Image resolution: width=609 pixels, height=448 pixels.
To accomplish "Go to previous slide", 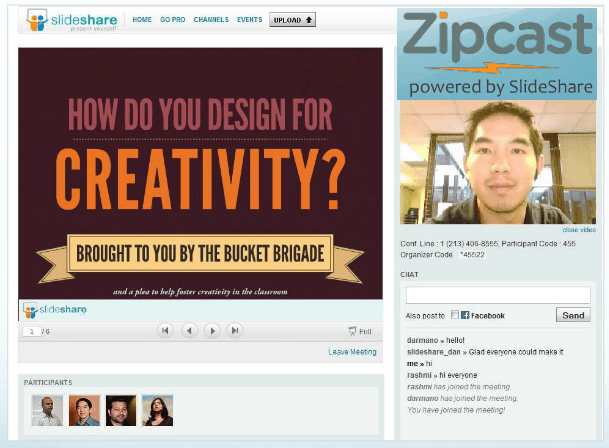I will (189, 330).
